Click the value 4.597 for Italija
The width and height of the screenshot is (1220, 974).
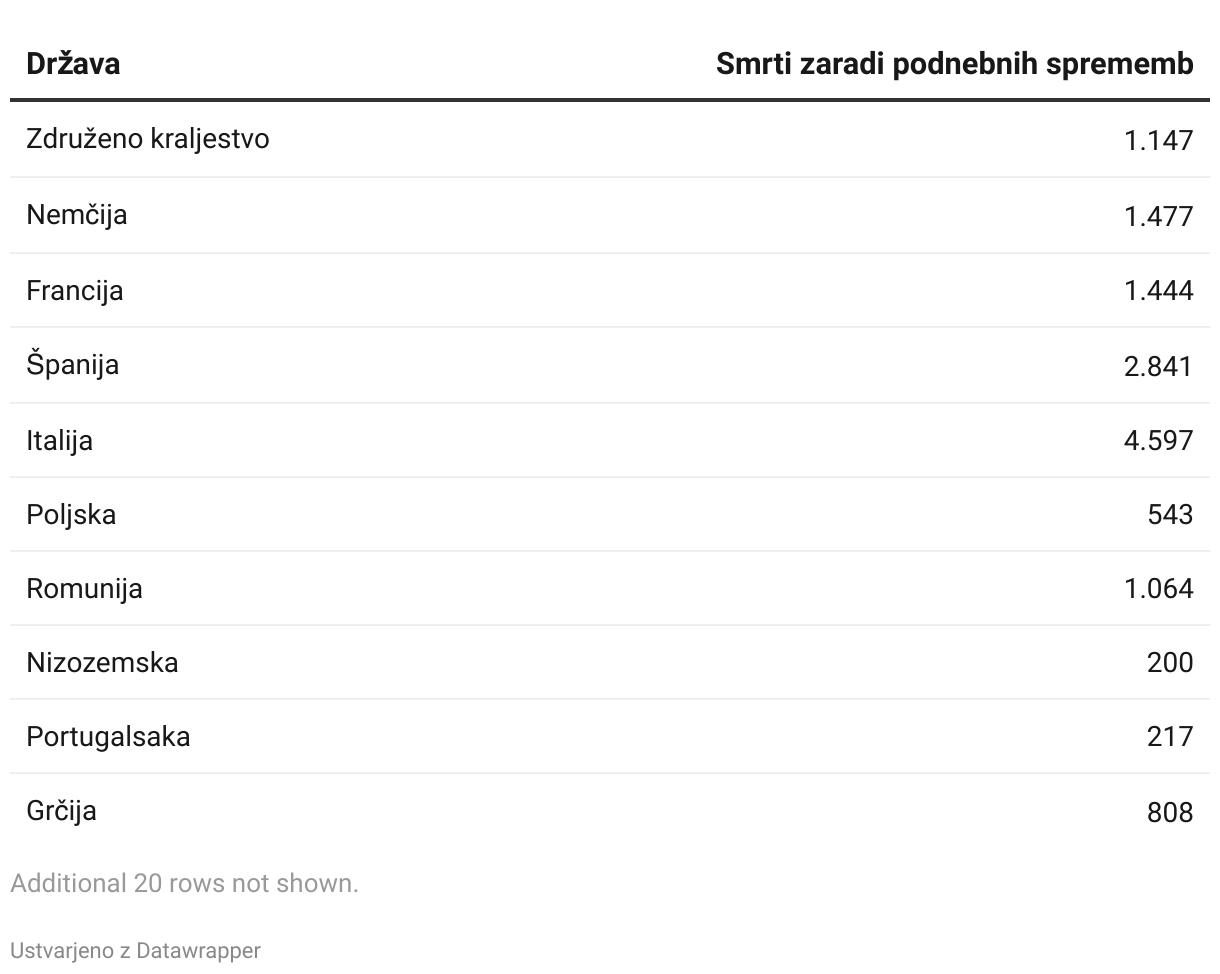1158,440
